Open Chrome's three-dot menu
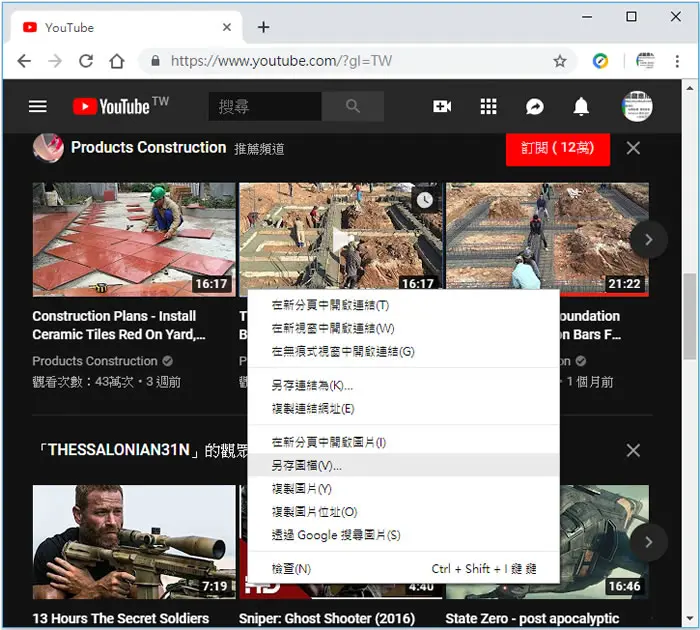Viewport: 700px width, 630px height. 677,61
